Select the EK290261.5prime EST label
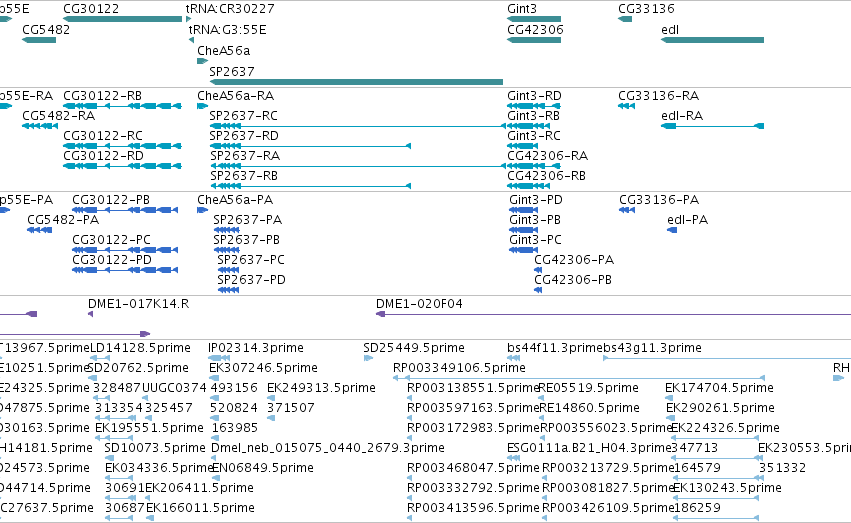This screenshot has width=851, height=523. coord(720,408)
